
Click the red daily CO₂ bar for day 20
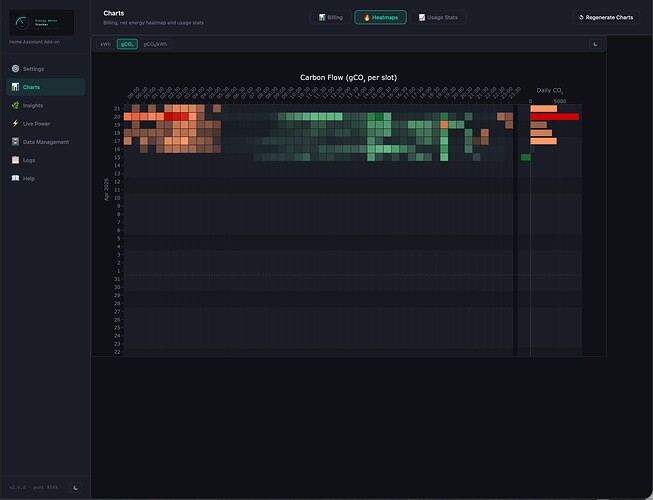coord(555,117)
